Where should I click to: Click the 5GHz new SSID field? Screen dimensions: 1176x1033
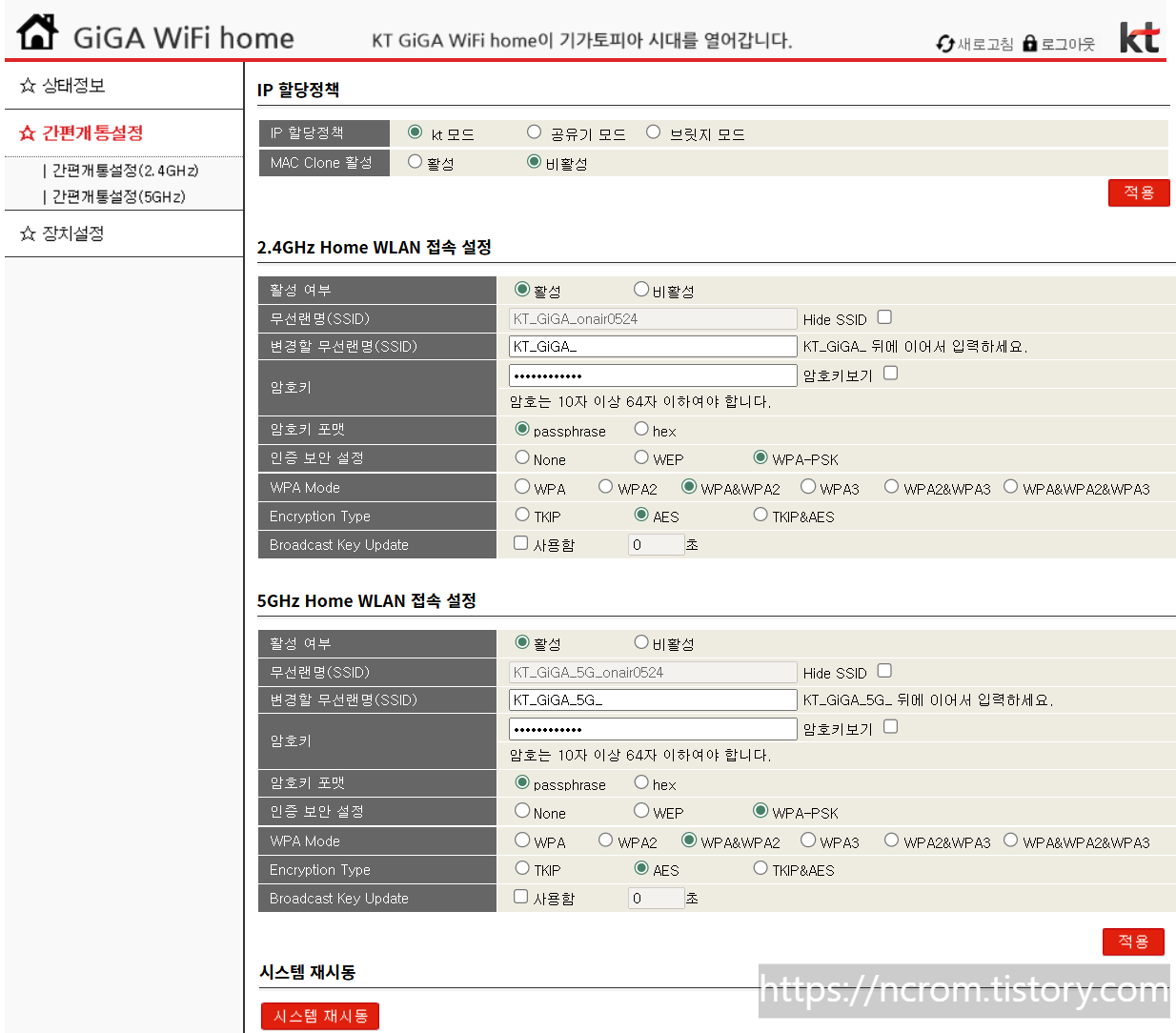(x=653, y=699)
